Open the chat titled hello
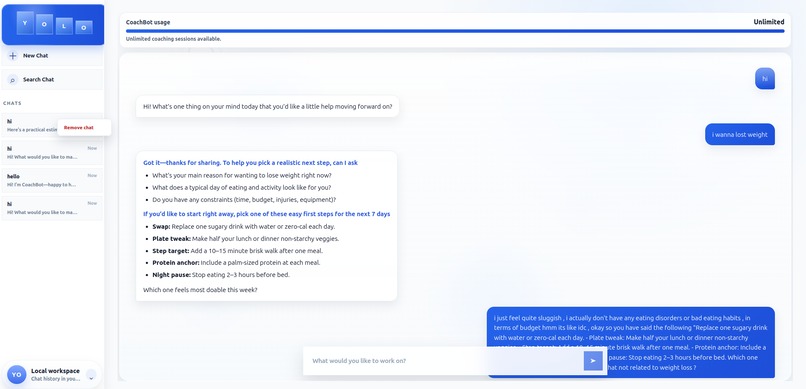Image resolution: width=806 pixels, height=389 pixels. [52, 180]
